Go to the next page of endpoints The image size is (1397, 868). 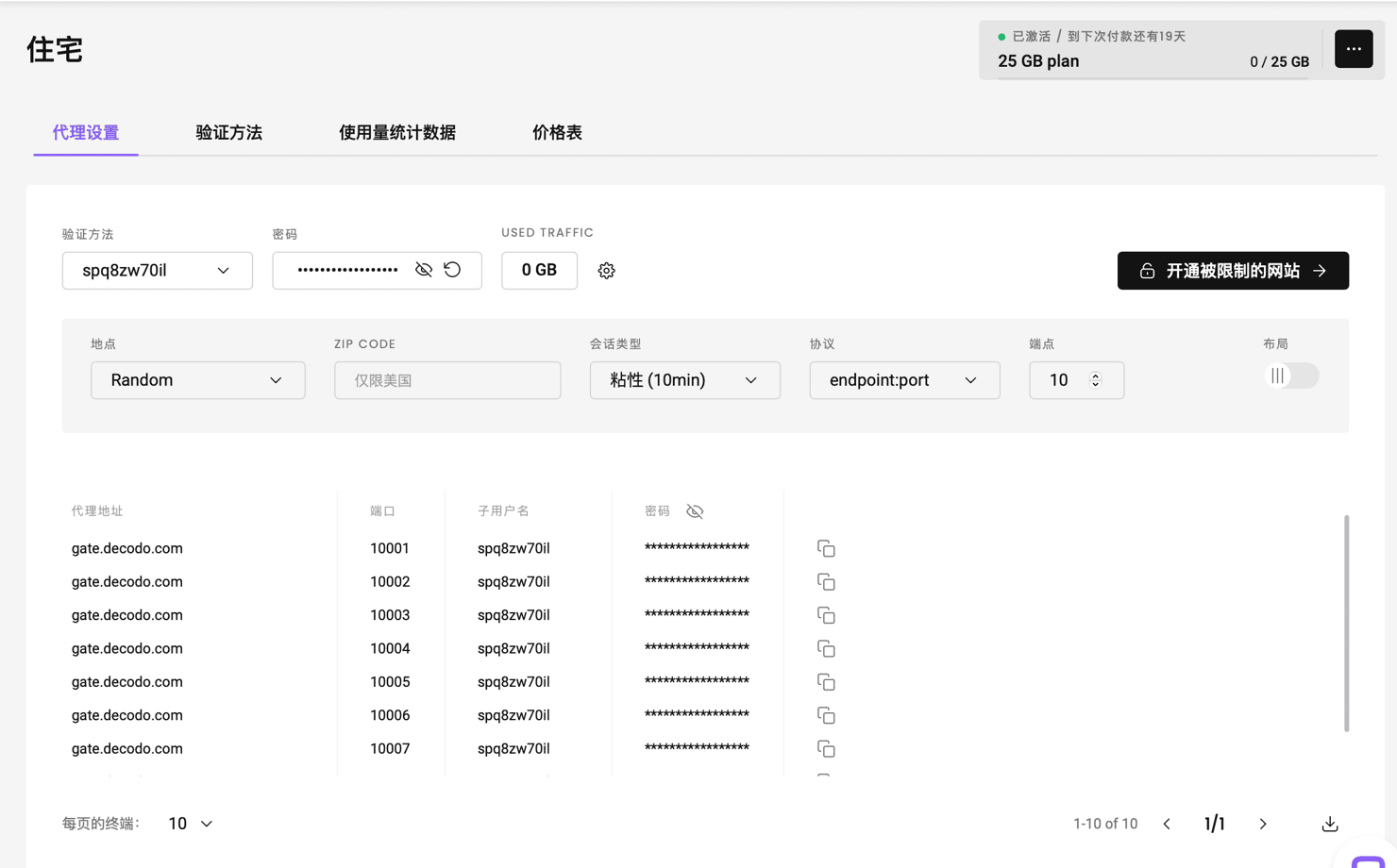[1263, 824]
